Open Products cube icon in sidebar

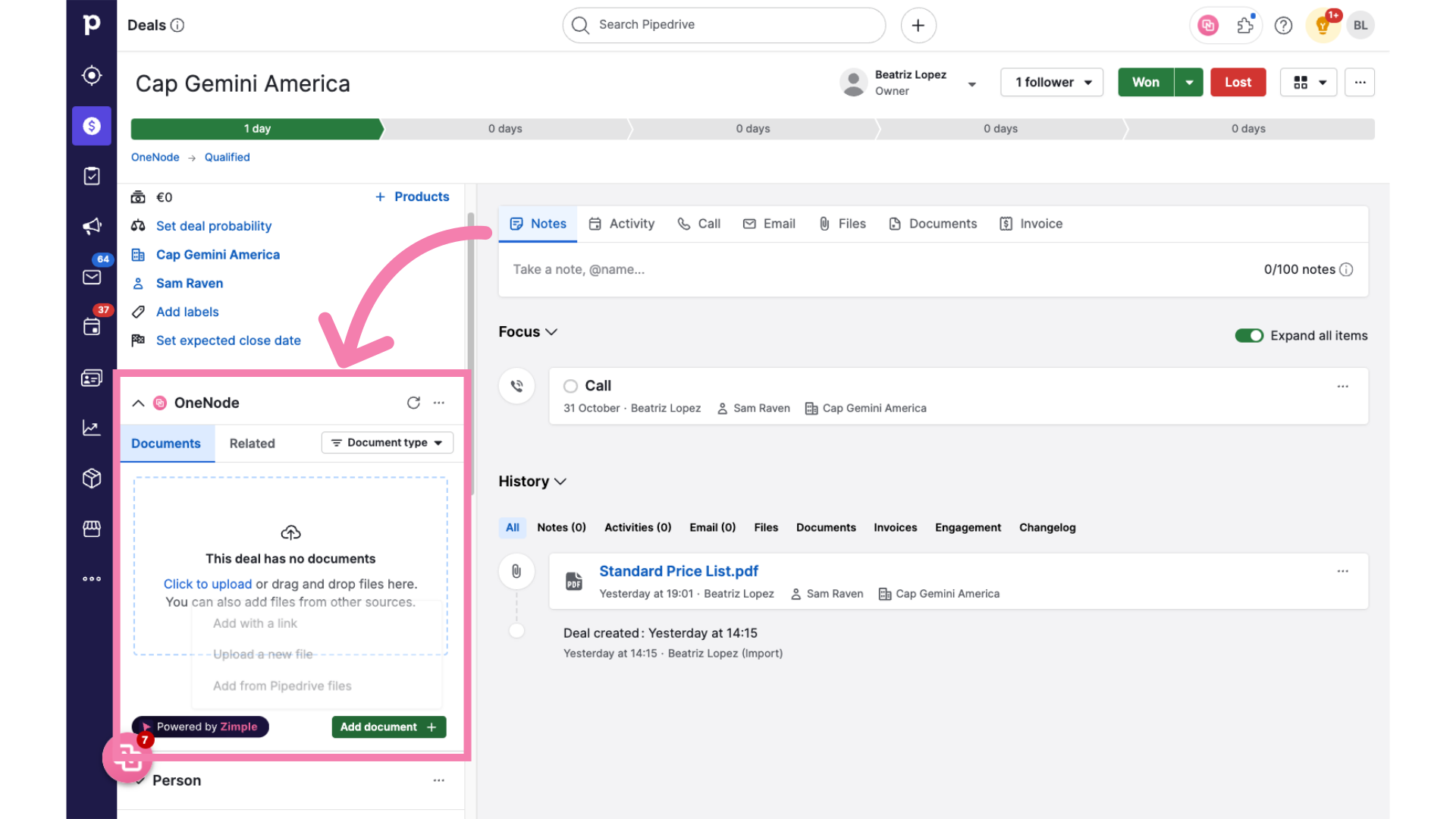pyautogui.click(x=92, y=478)
